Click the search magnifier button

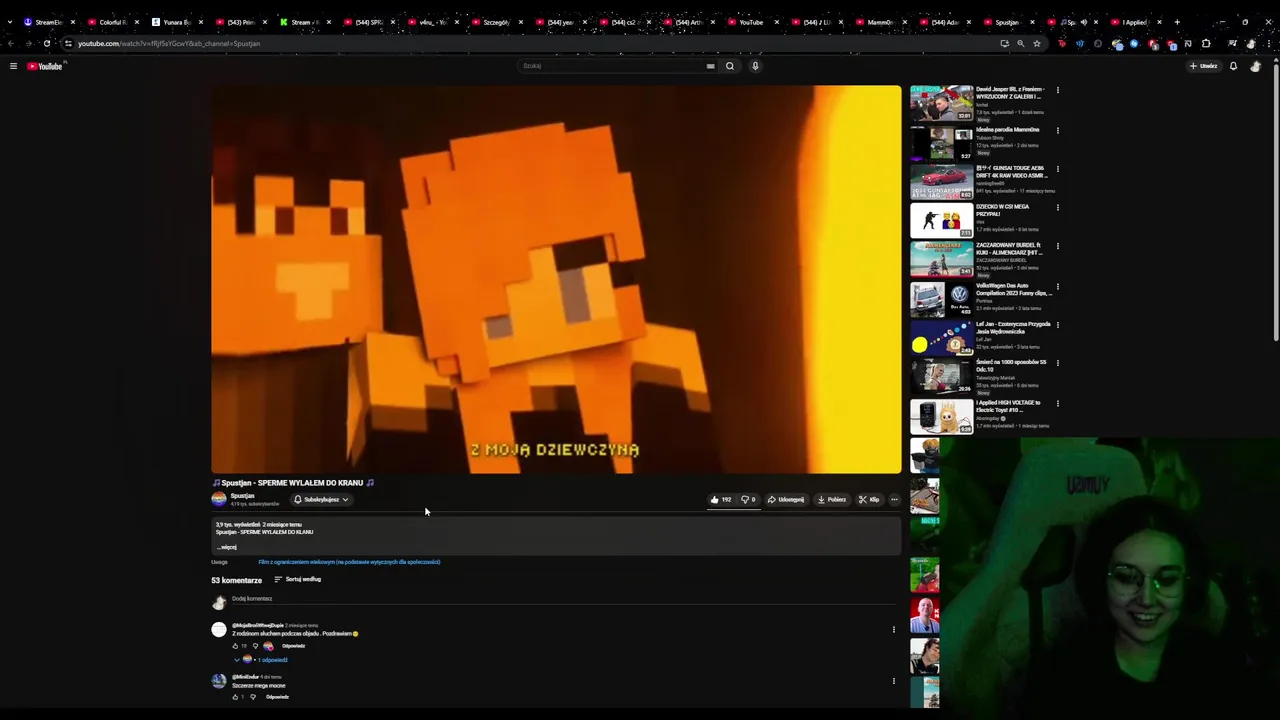pyautogui.click(x=730, y=66)
